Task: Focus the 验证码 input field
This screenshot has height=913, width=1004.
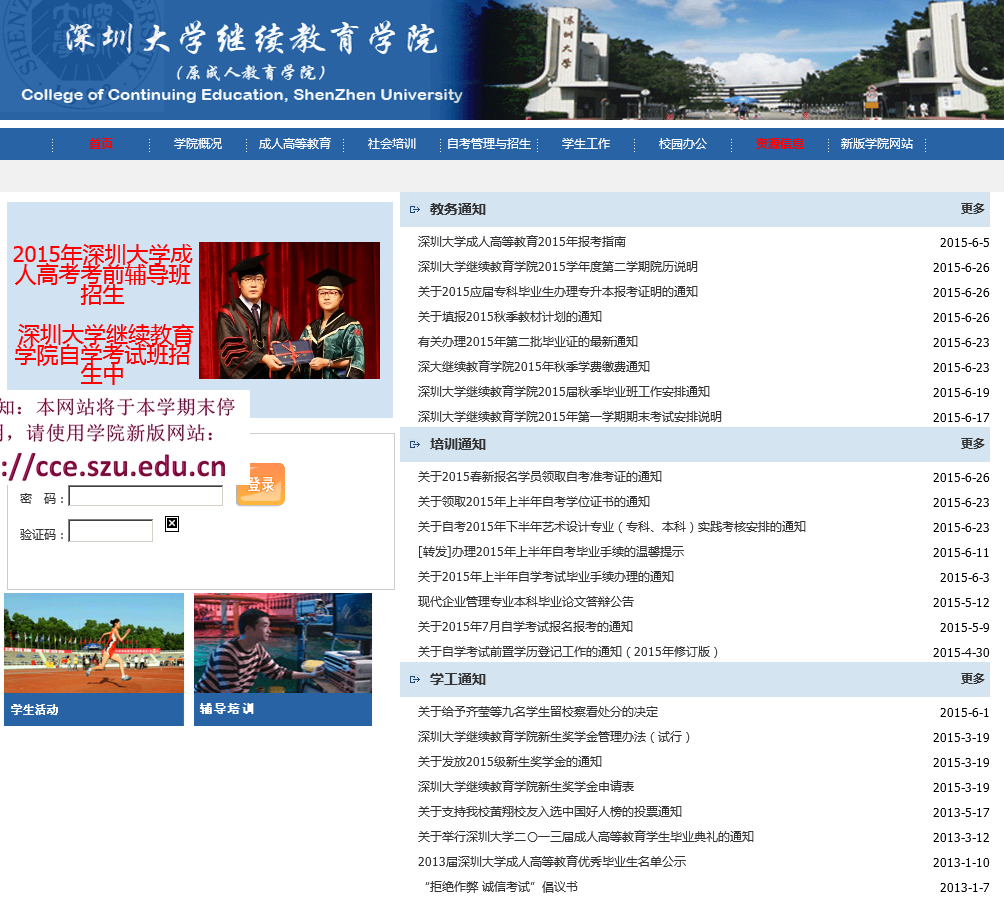Action: pyautogui.click(x=111, y=531)
